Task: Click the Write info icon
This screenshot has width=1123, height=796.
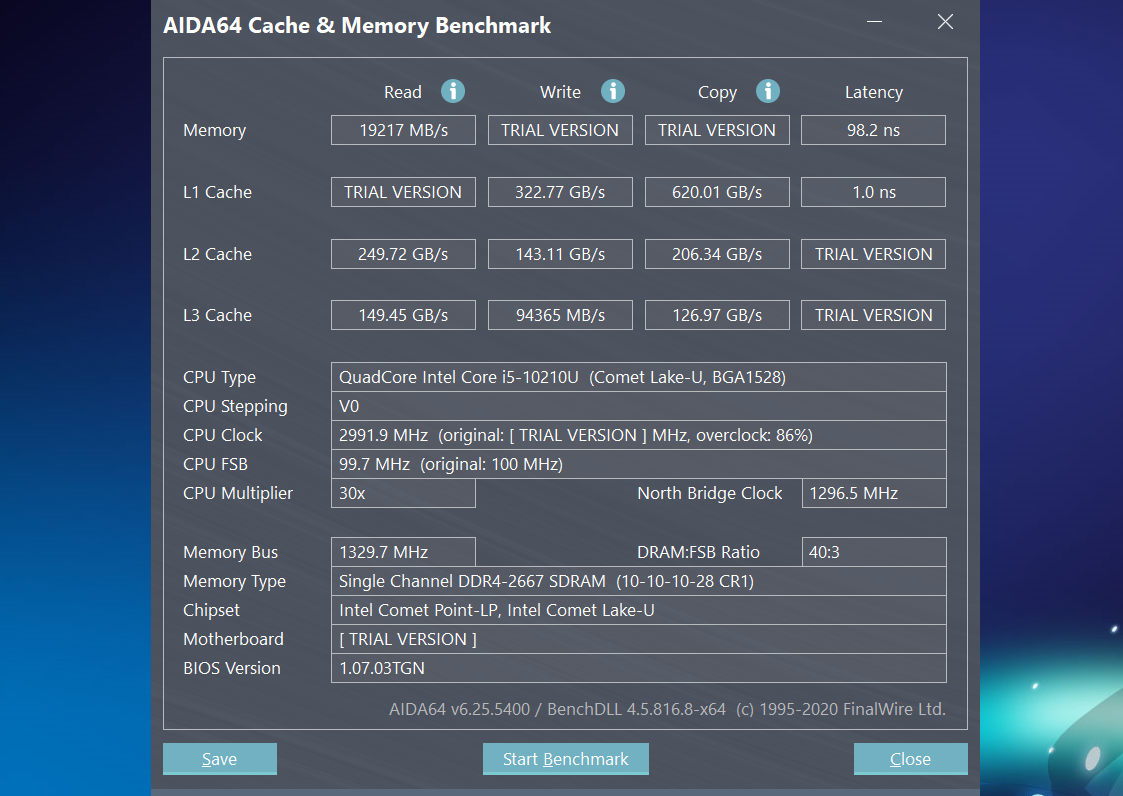Action: 612,91
